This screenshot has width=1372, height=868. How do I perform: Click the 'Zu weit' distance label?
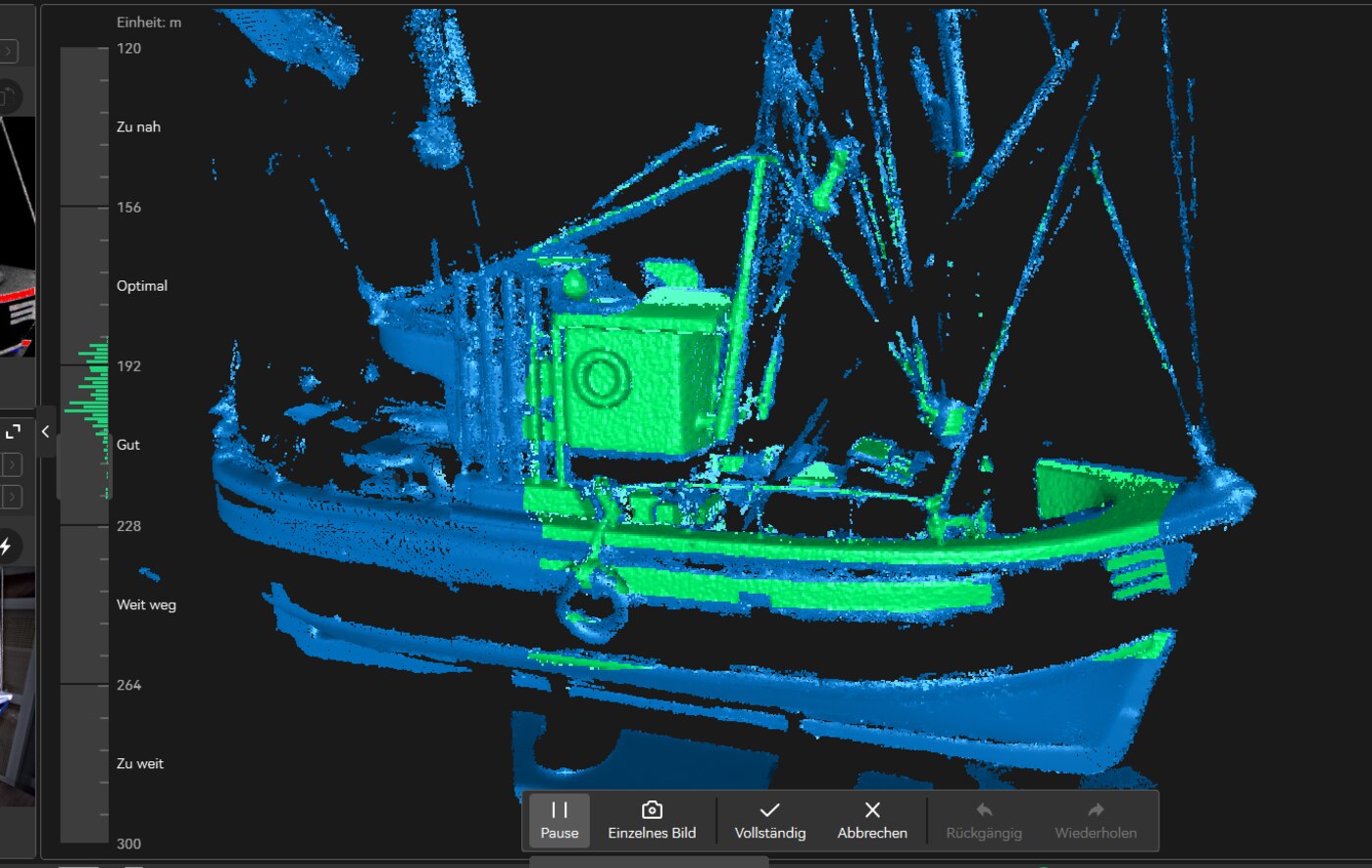click(x=140, y=763)
